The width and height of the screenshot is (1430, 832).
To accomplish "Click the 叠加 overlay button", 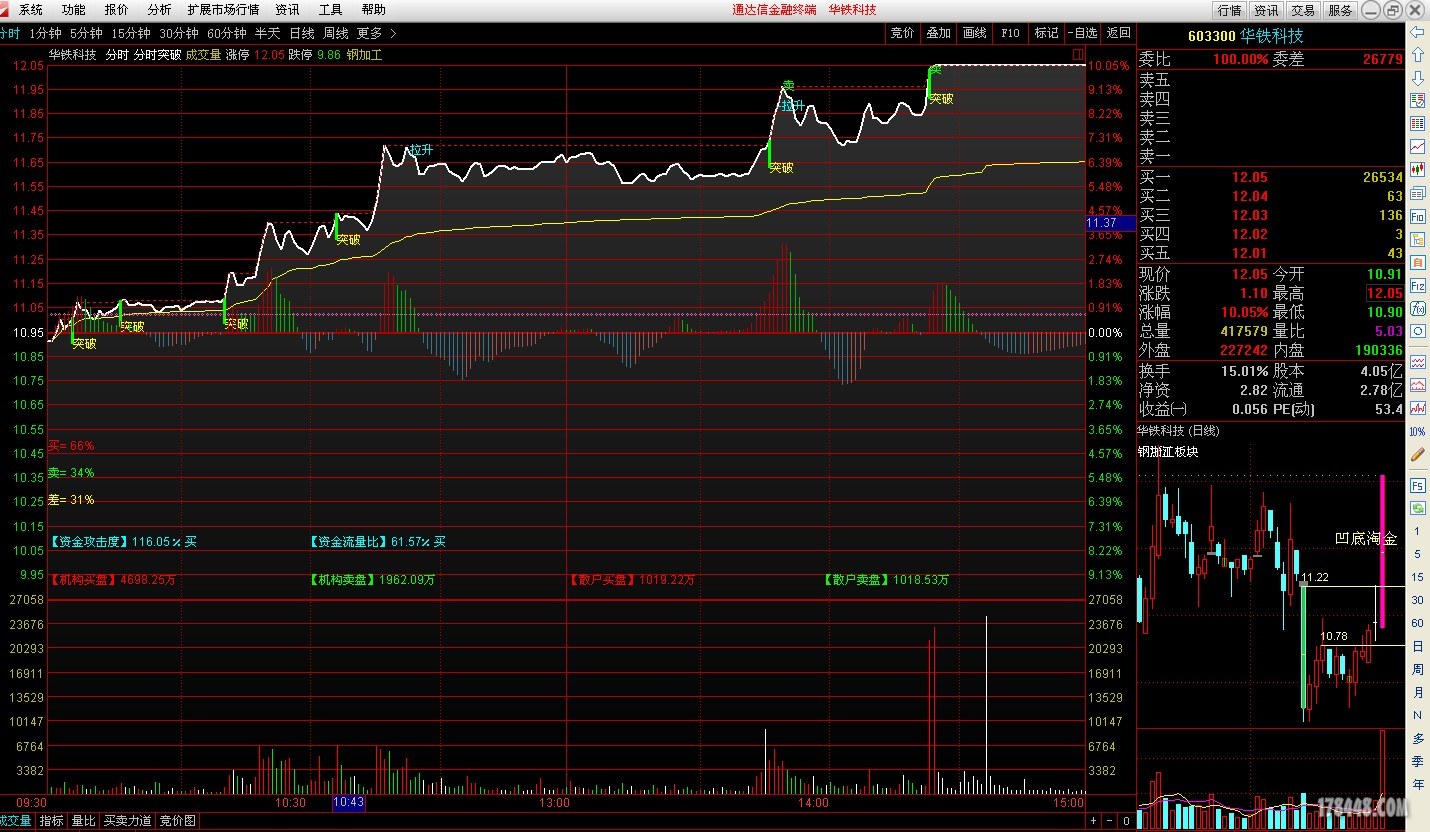I will pyautogui.click(x=938, y=33).
